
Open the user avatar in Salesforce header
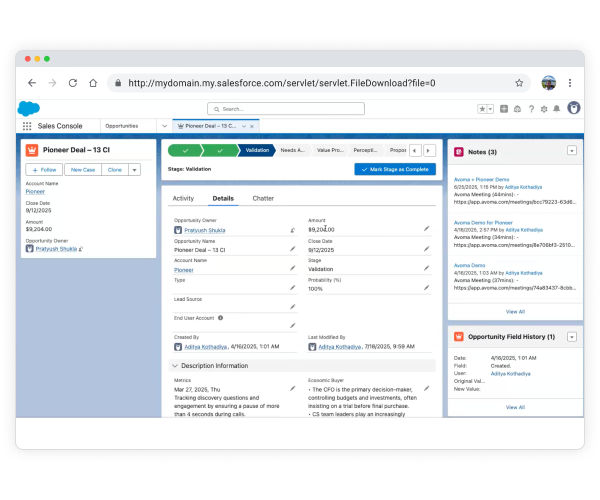(574, 108)
